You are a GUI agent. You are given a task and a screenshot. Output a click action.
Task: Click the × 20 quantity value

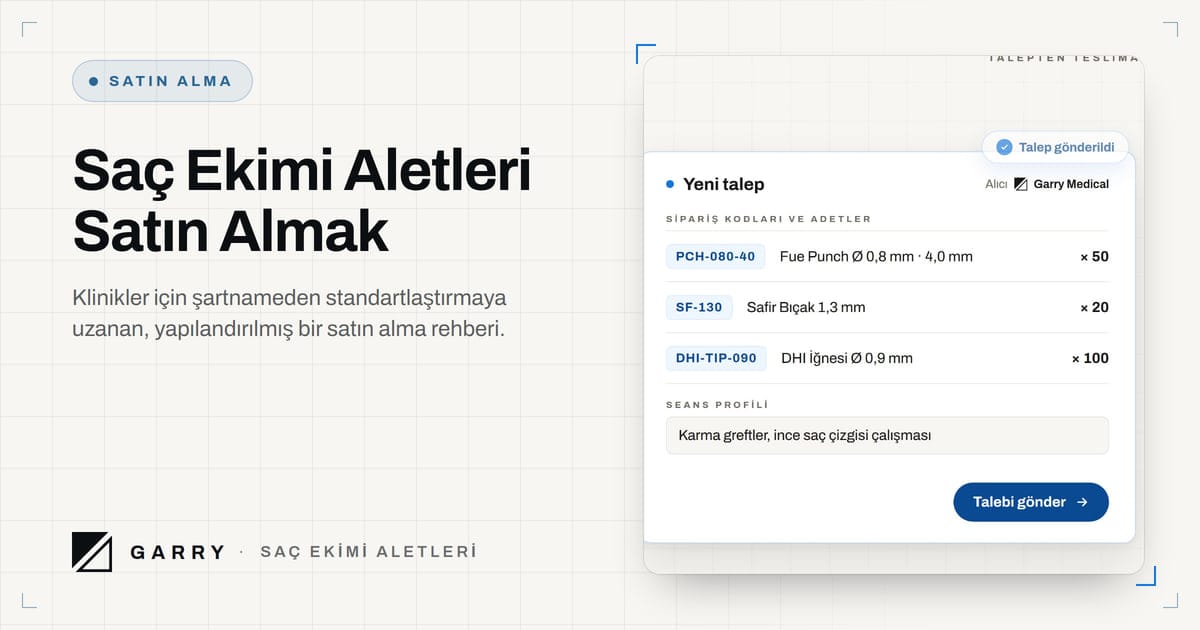tap(1094, 307)
